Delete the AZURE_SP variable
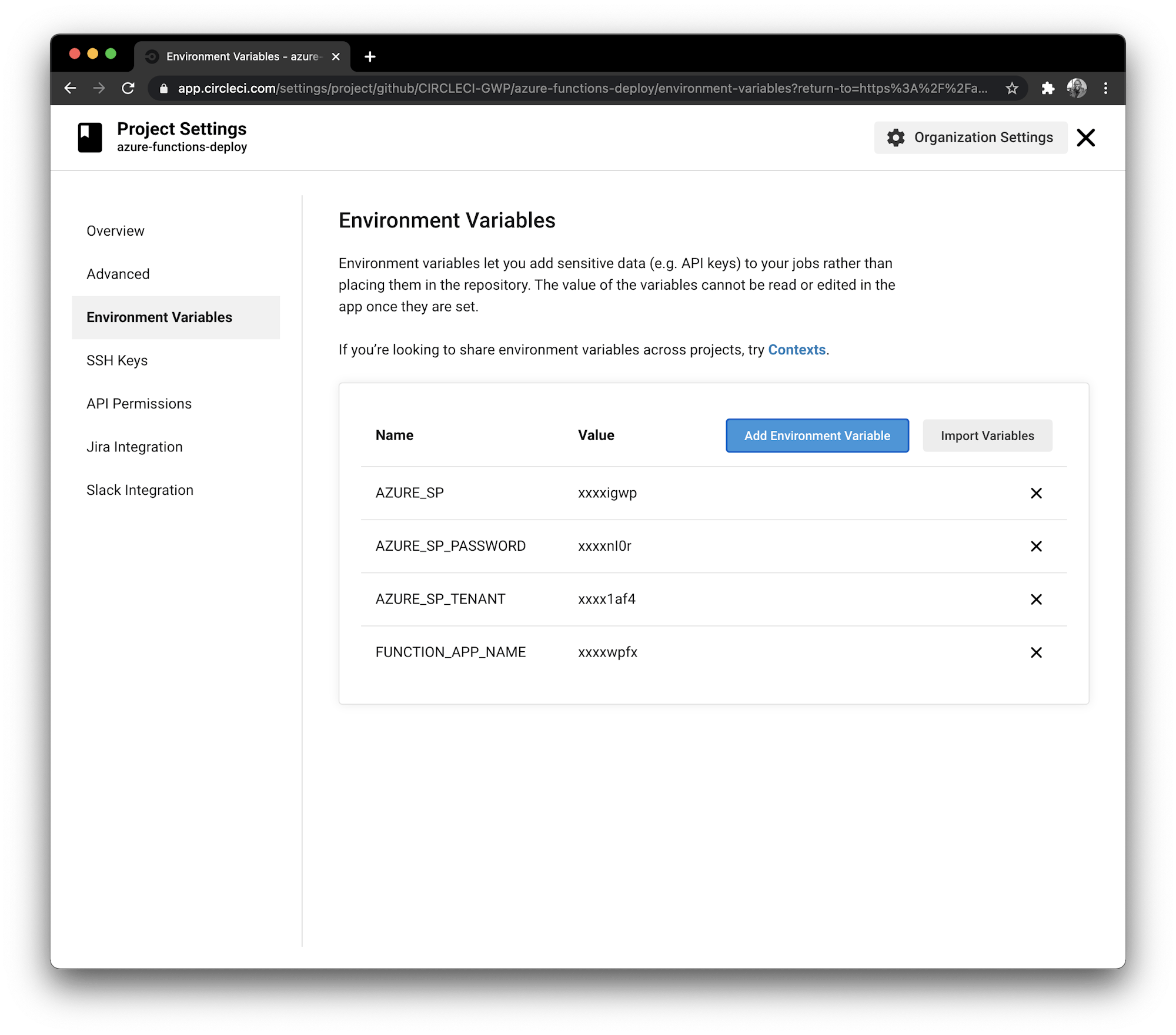 click(1036, 493)
